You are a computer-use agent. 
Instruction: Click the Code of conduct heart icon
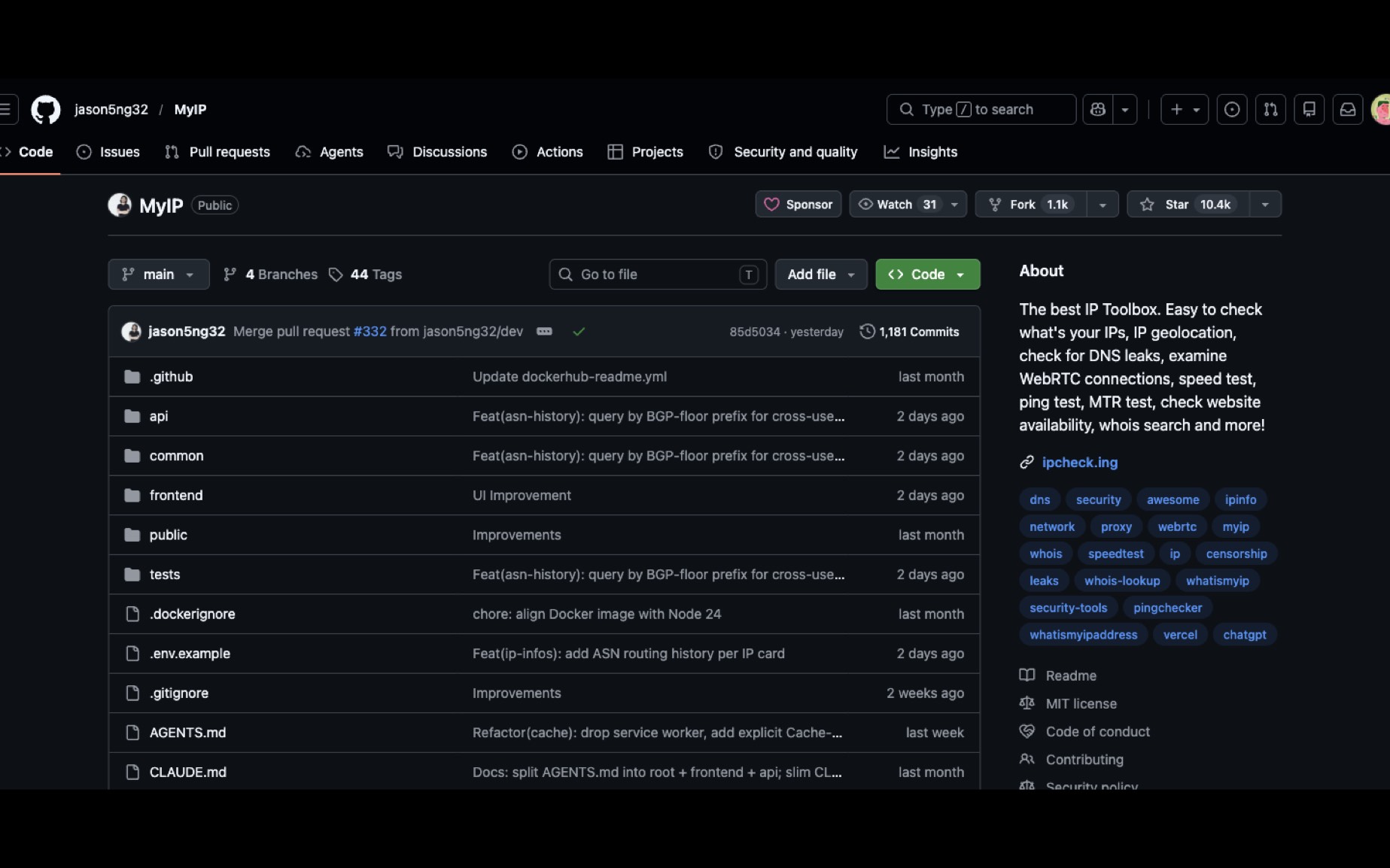tap(1027, 730)
